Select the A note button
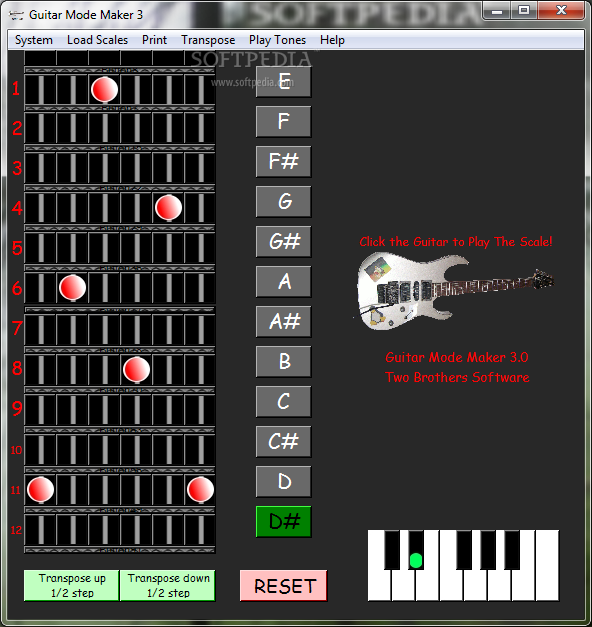The width and height of the screenshot is (592, 627). [284, 282]
